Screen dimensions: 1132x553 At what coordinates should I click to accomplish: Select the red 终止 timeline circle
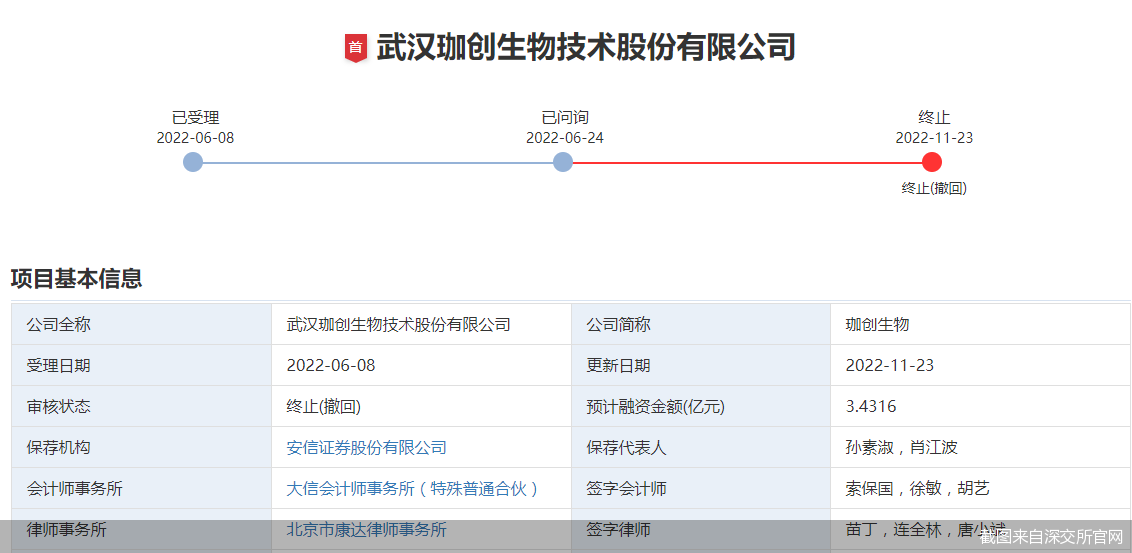[x=932, y=162]
